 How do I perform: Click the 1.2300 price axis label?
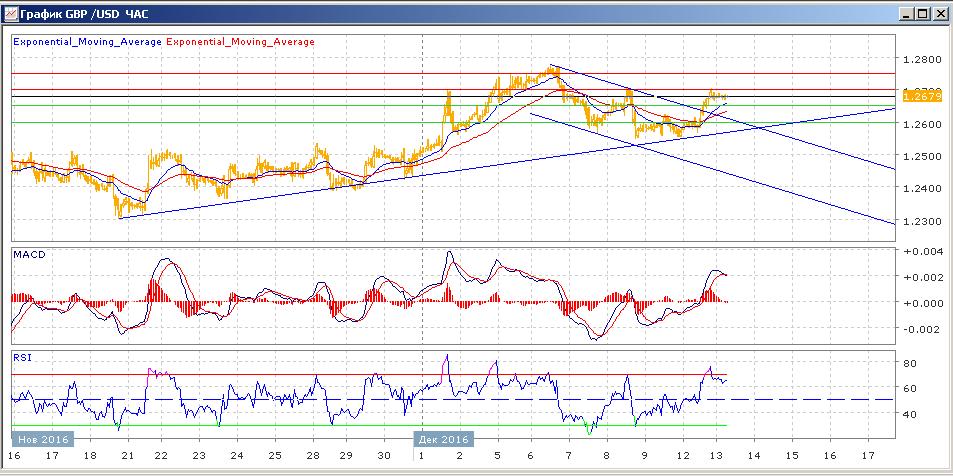click(920, 221)
